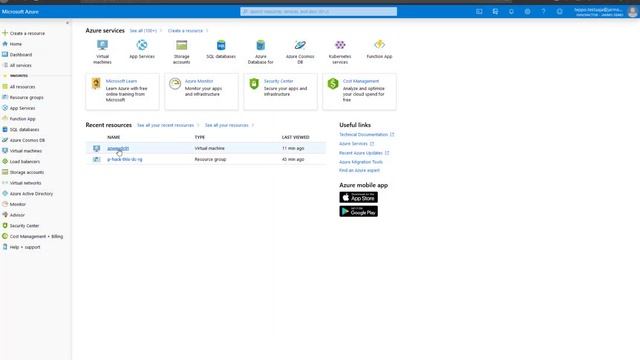Click the LAST VIEWED column header
Image resolution: width=640 pixels, height=360 pixels.
point(296,137)
